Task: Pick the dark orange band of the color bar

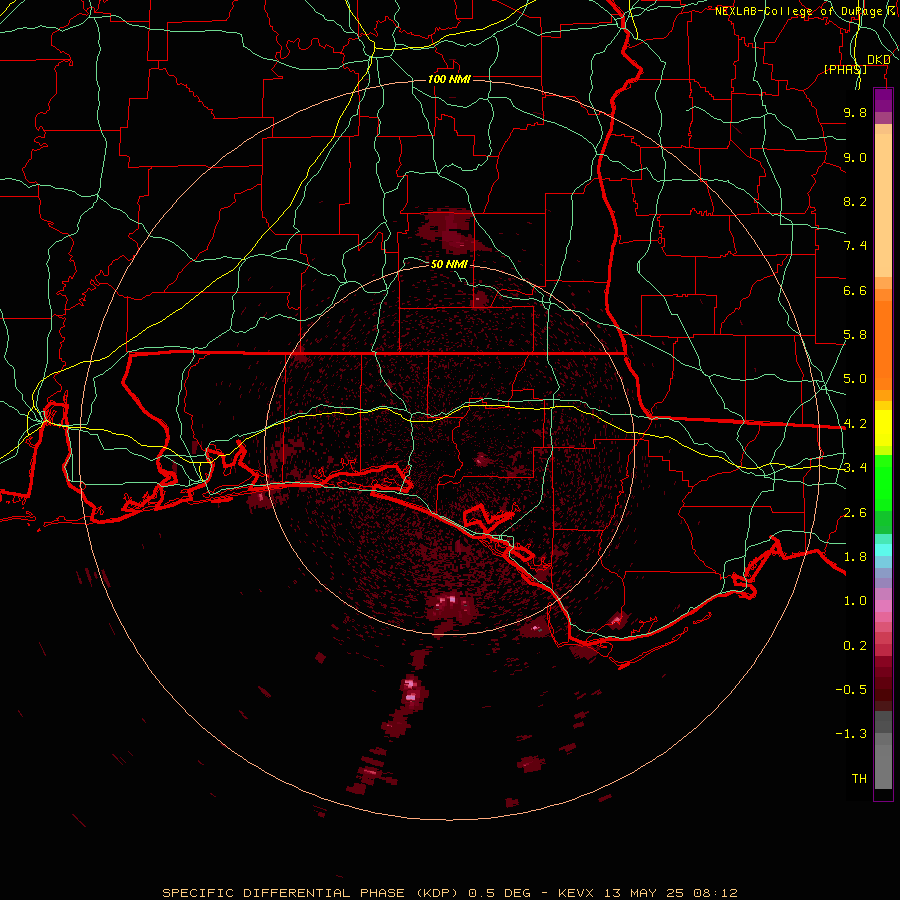Action: click(x=883, y=346)
